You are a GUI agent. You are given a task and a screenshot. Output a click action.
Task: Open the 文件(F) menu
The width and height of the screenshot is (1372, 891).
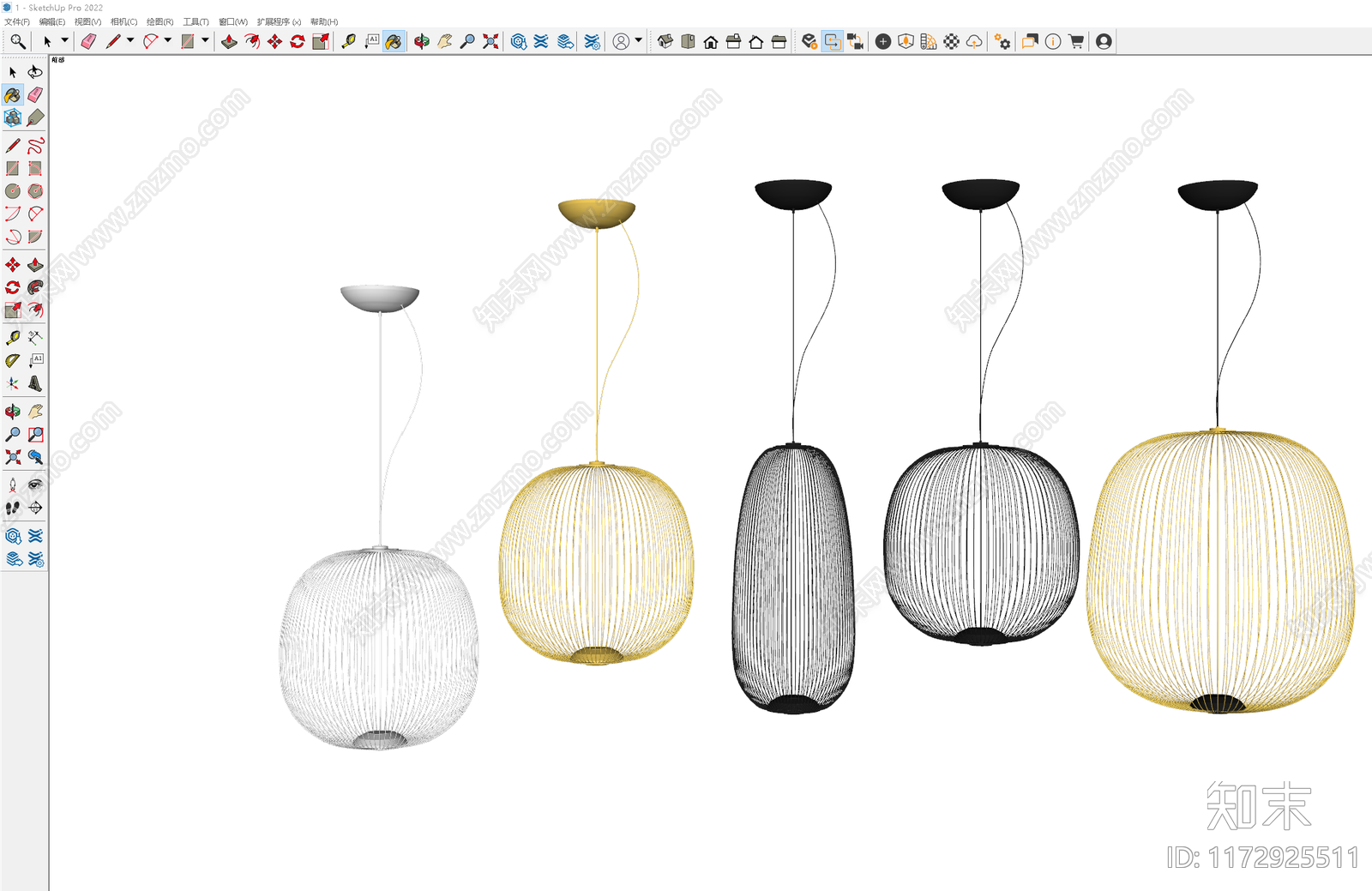coord(17,22)
